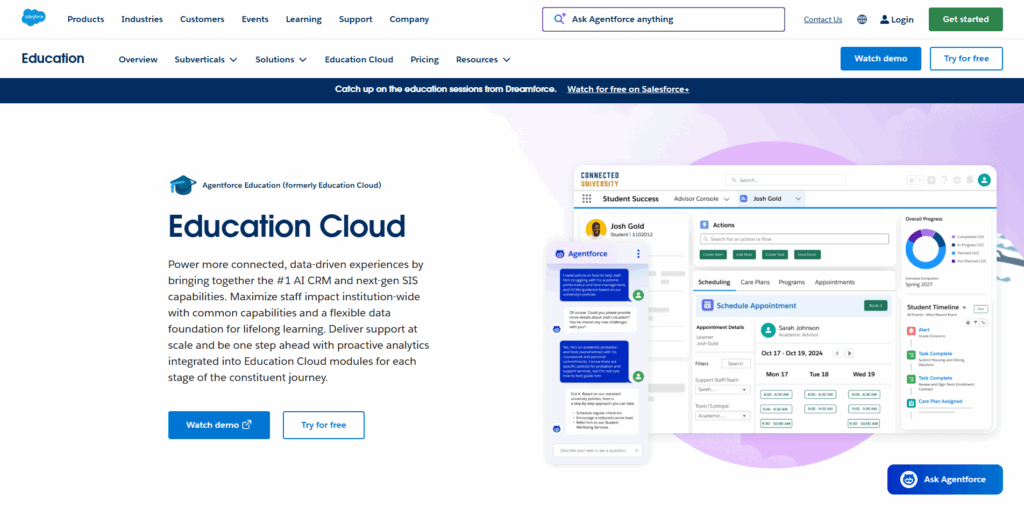The height and width of the screenshot is (508, 1024).
Task: Click the hero Watch demo button
Action: coord(219,425)
